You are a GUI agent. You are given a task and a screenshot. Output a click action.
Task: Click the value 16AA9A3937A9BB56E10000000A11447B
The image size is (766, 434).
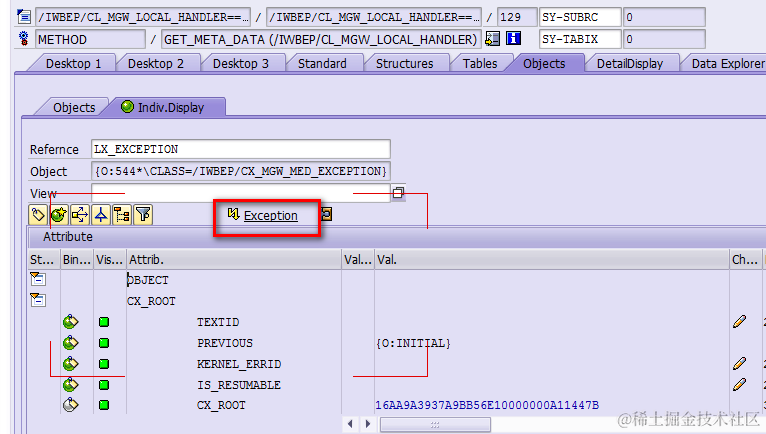(x=487, y=405)
